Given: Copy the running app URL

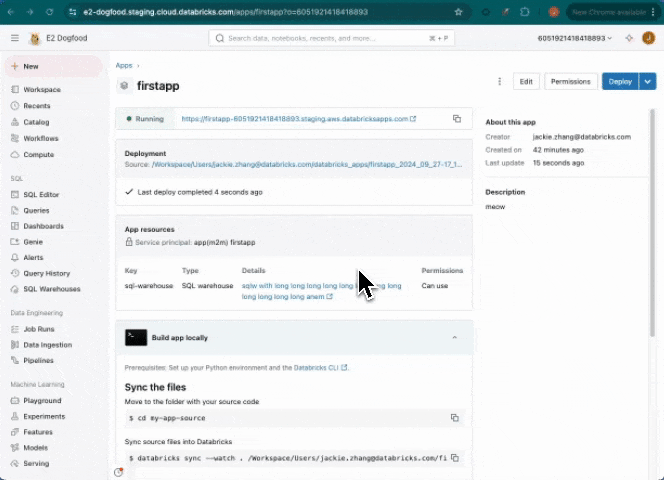Looking at the screenshot, I should coord(456,118).
